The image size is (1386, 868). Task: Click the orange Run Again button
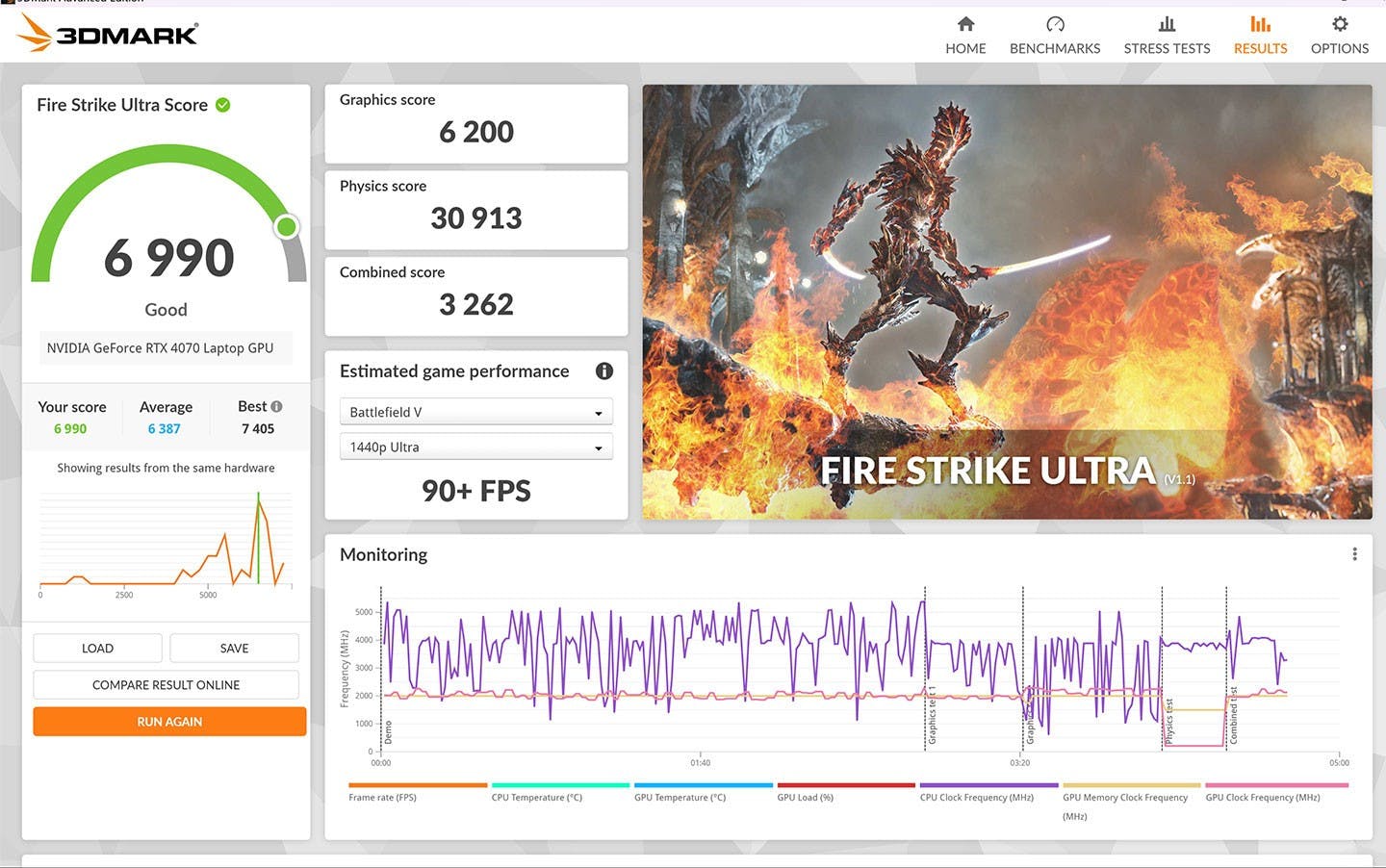pos(169,722)
